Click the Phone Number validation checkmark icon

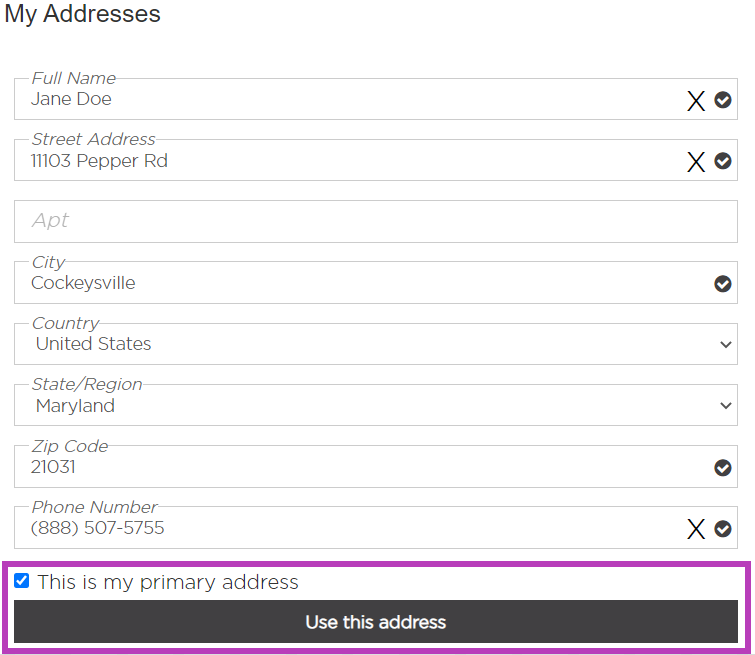point(723,529)
